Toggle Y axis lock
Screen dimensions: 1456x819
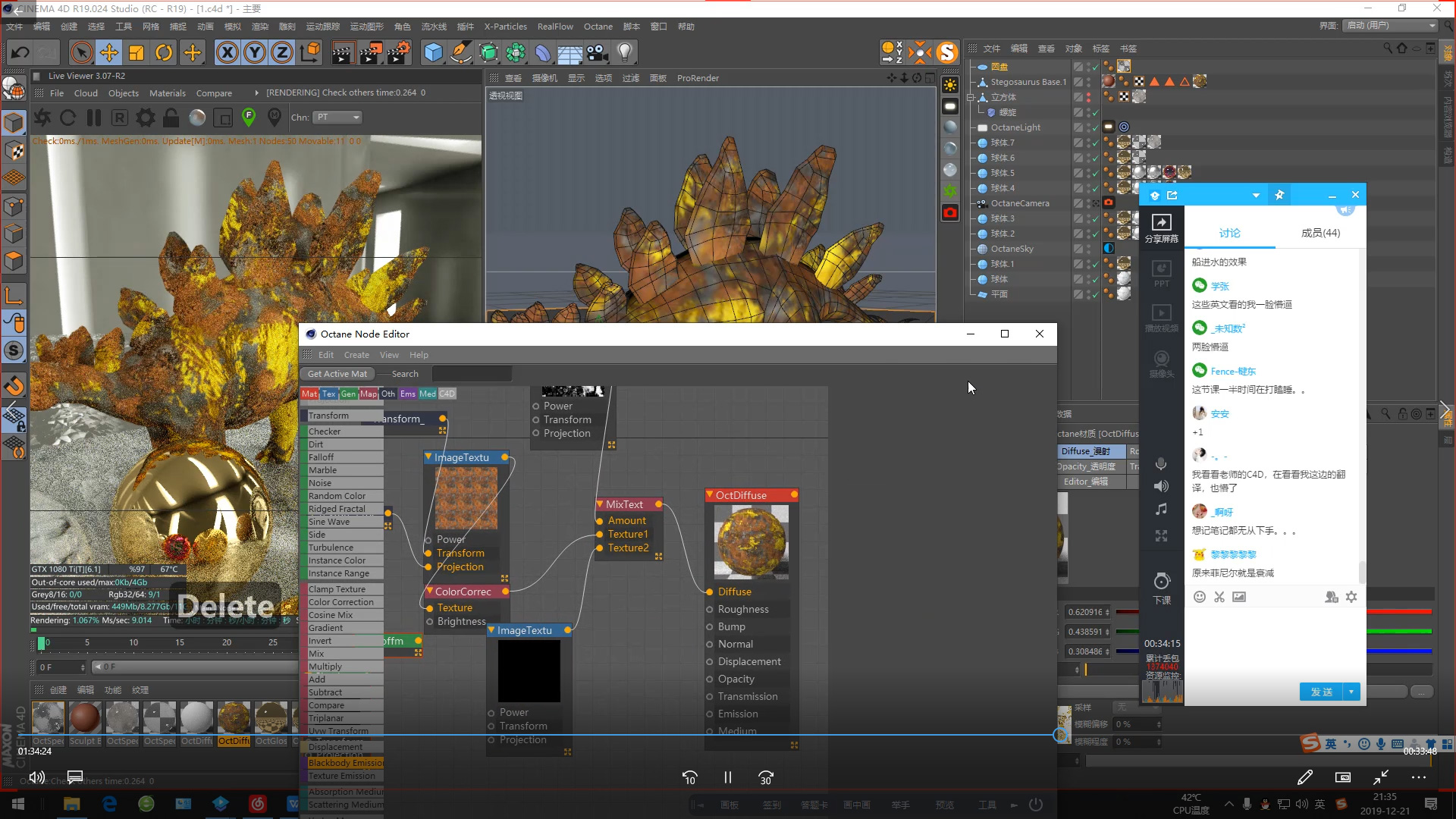click(255, 52)
